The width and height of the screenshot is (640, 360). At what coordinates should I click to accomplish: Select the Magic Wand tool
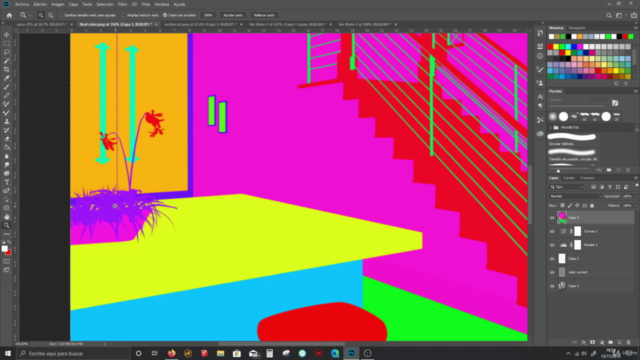pyautogui.click(x=7, y=61)
